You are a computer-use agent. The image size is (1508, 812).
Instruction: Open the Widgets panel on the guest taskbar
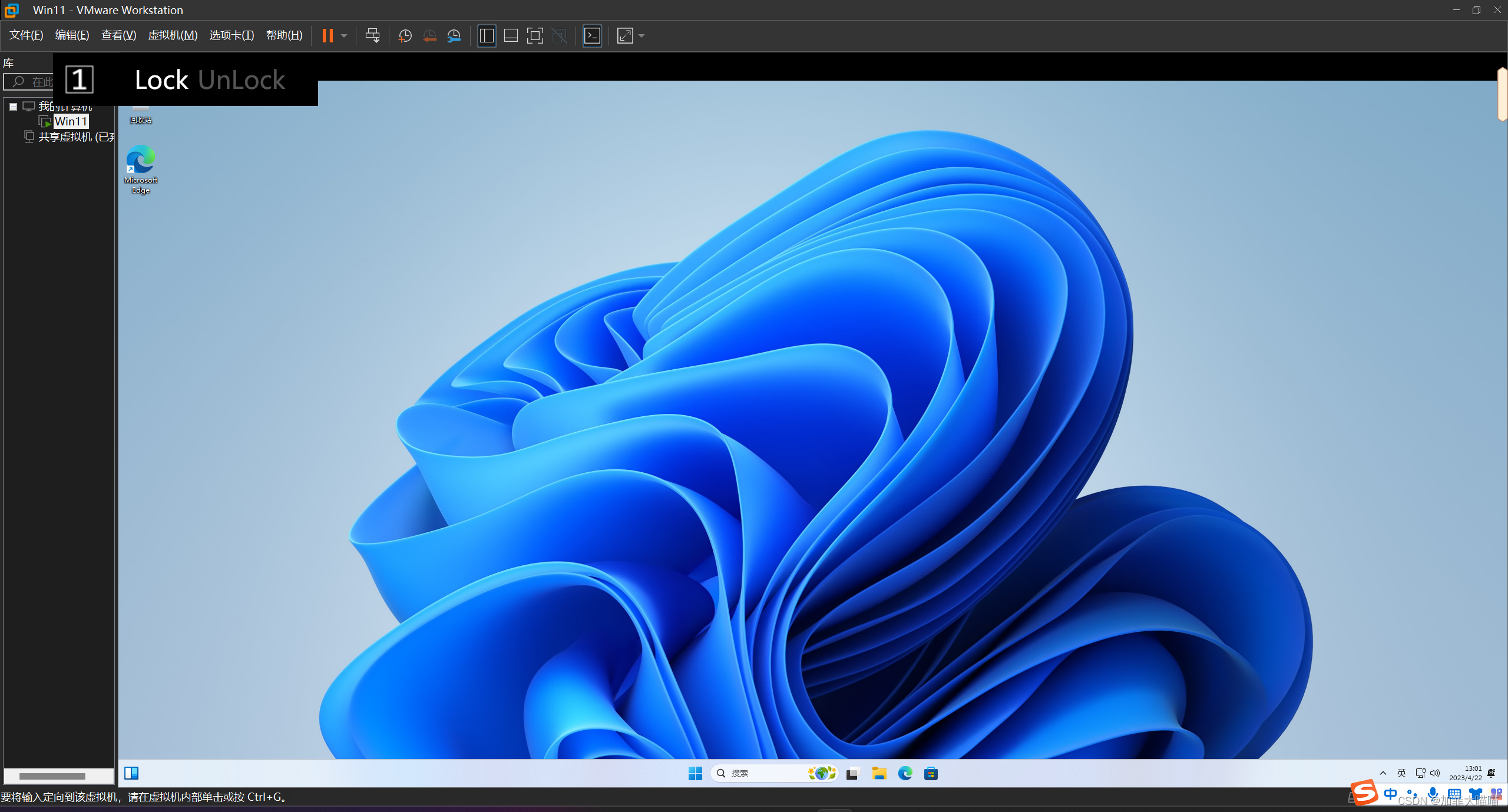131,773
